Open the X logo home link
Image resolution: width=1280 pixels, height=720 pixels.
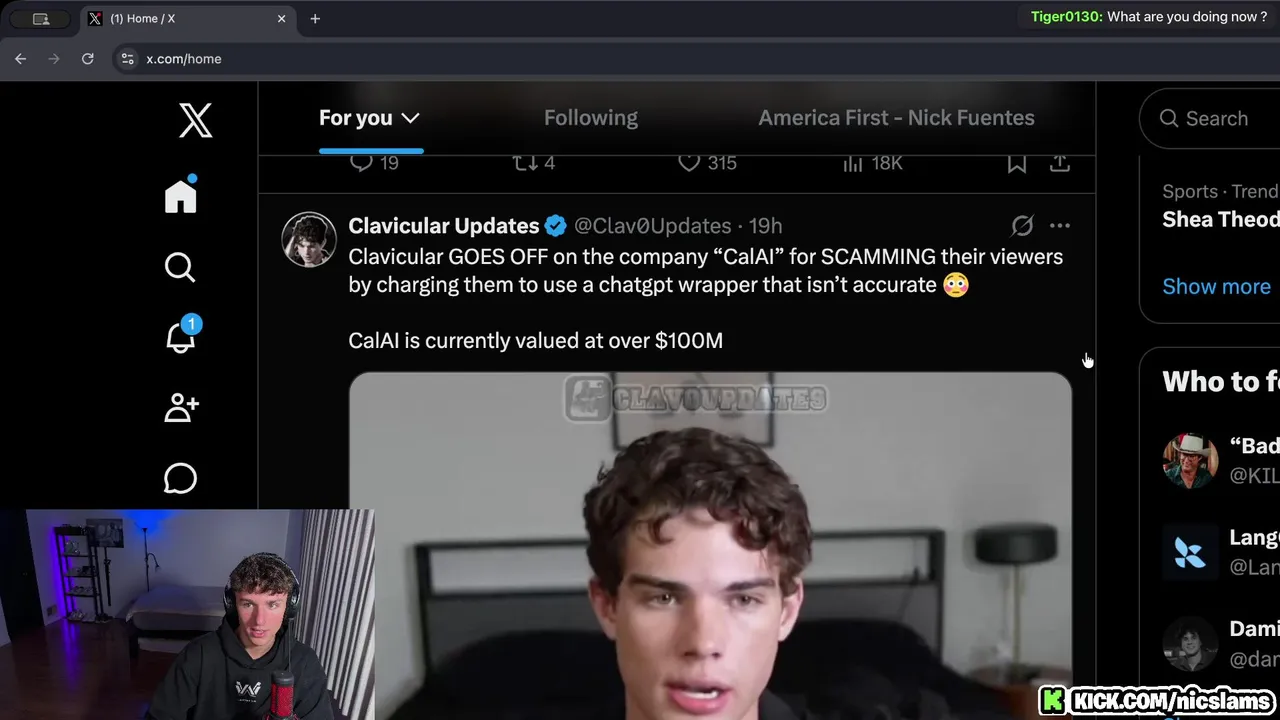coord(195,120)
